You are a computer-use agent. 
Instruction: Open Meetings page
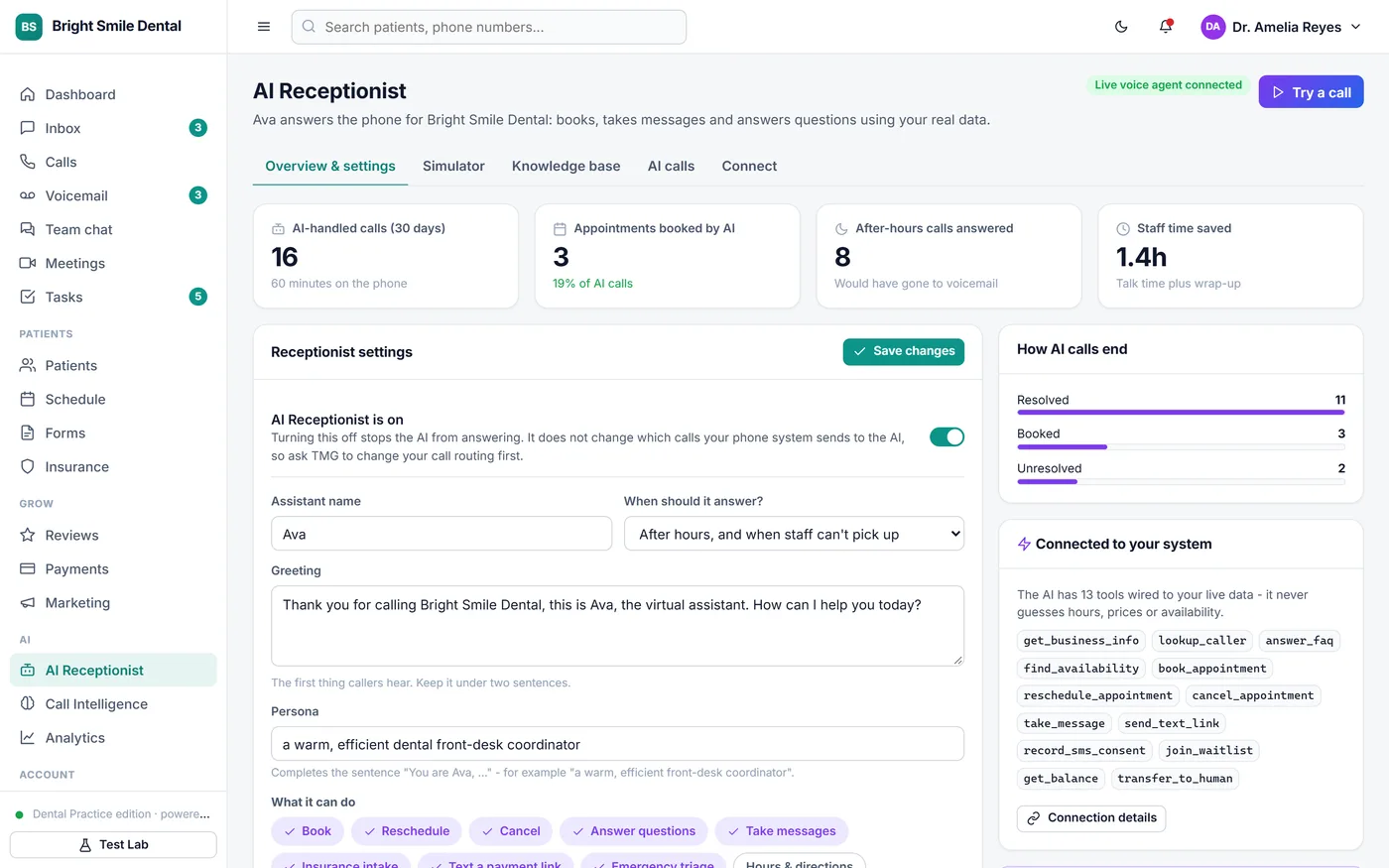[x=113, y=263]
